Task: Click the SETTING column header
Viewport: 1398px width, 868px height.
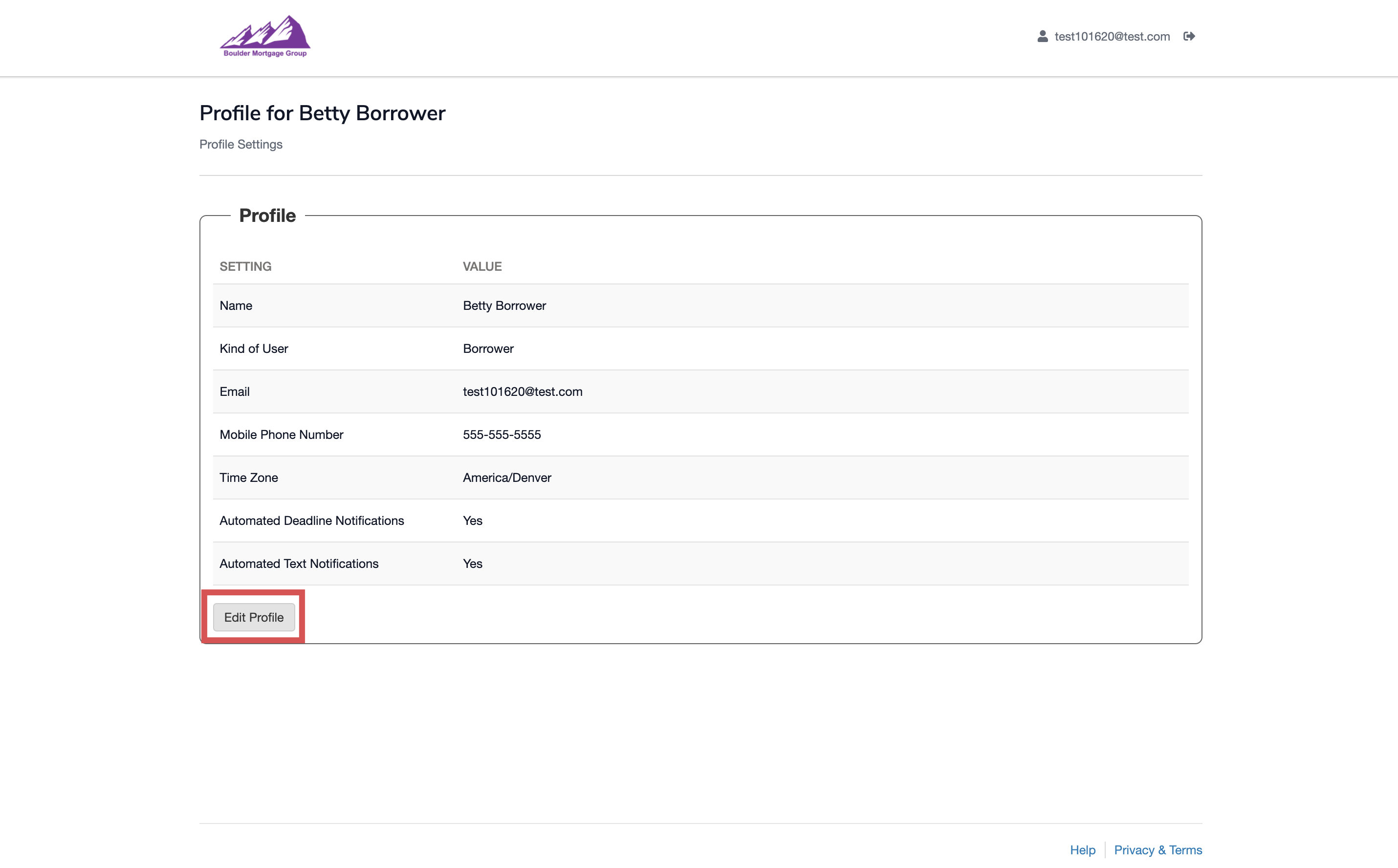Action: click(x=245, y=266)
